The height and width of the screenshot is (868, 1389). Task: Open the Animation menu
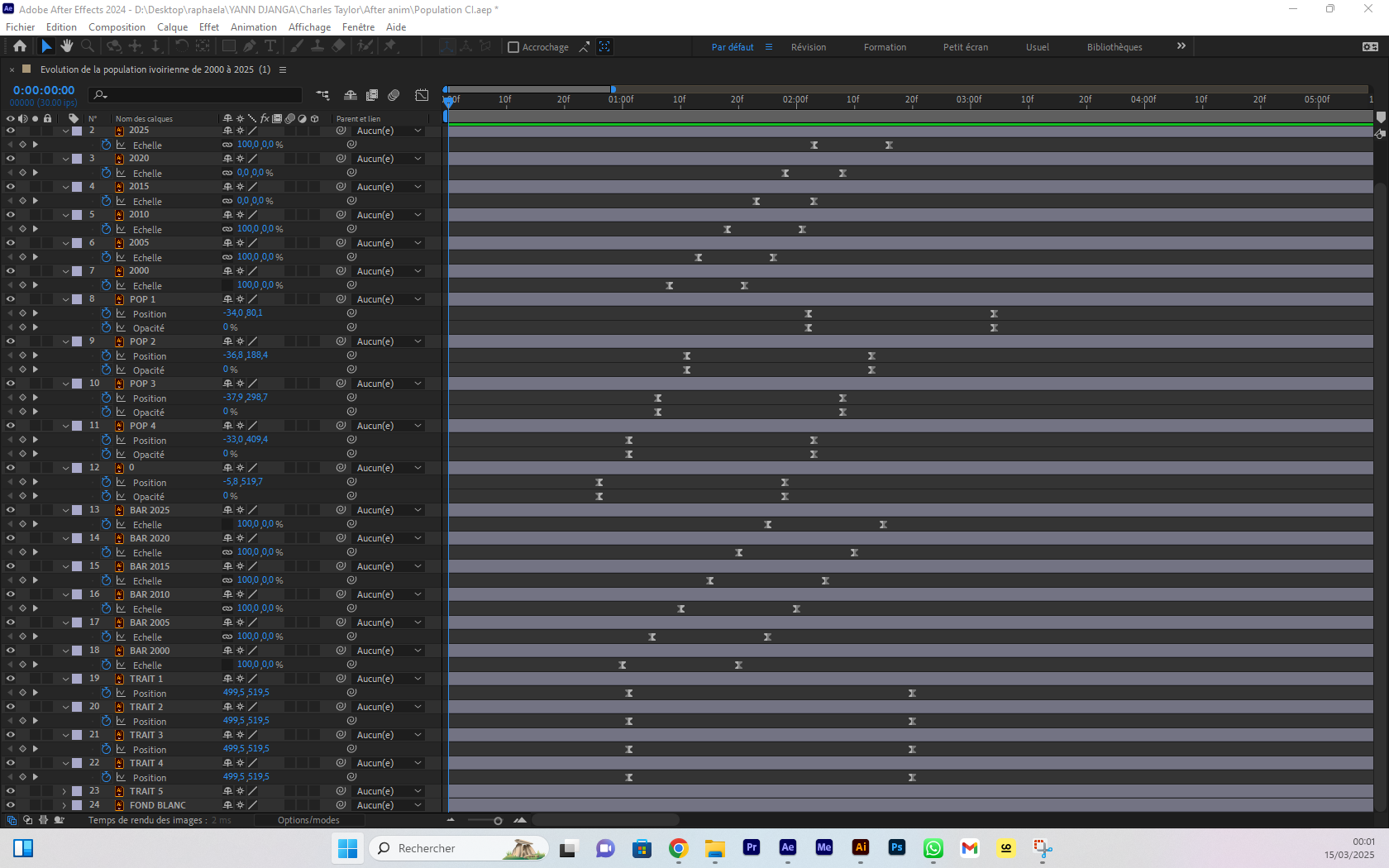point(254,27)
